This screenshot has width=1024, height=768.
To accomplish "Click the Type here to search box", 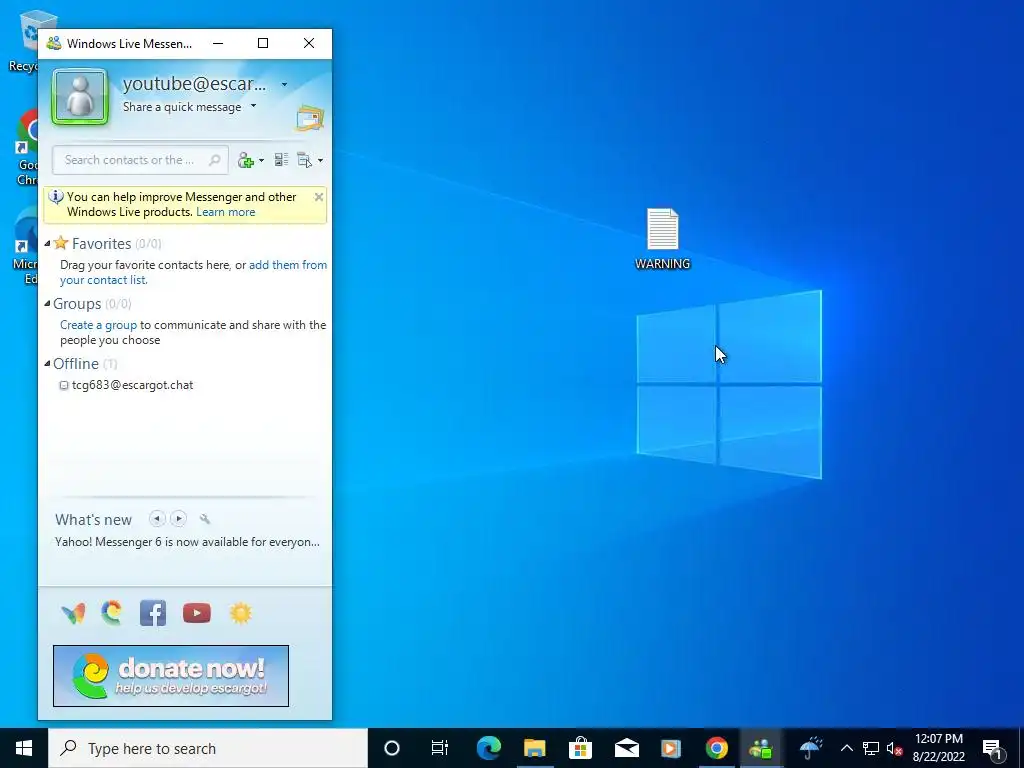I will 208,748.
